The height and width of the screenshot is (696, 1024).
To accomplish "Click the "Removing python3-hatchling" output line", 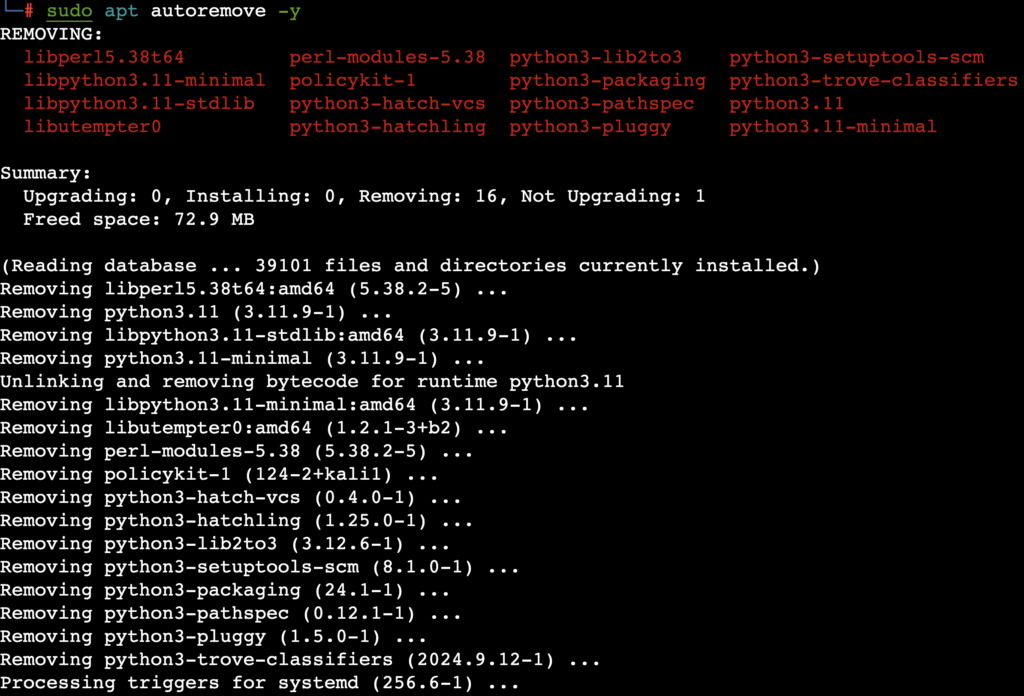I will coord(237,521).
